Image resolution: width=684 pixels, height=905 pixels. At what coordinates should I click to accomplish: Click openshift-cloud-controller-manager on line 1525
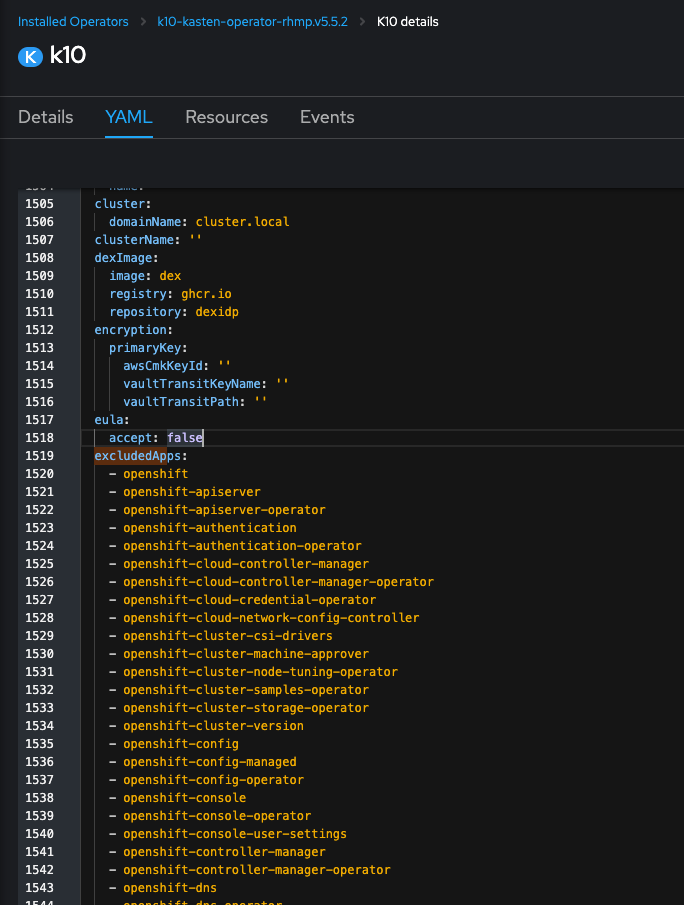tap(246, 563)
